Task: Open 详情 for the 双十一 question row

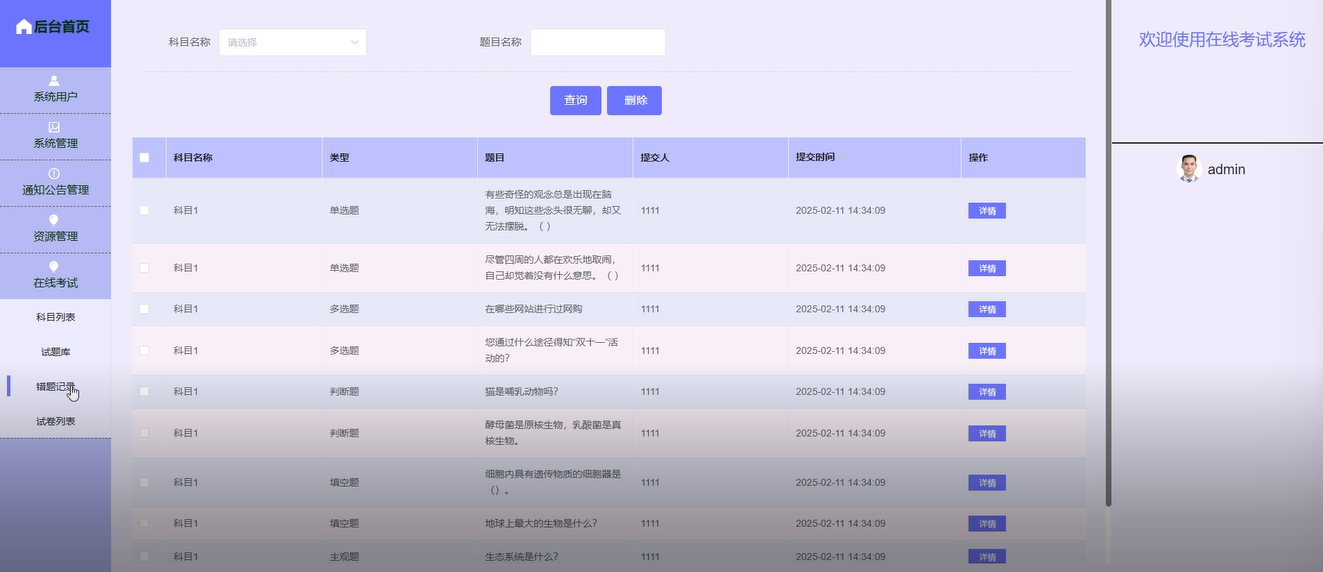Action: 987,351
